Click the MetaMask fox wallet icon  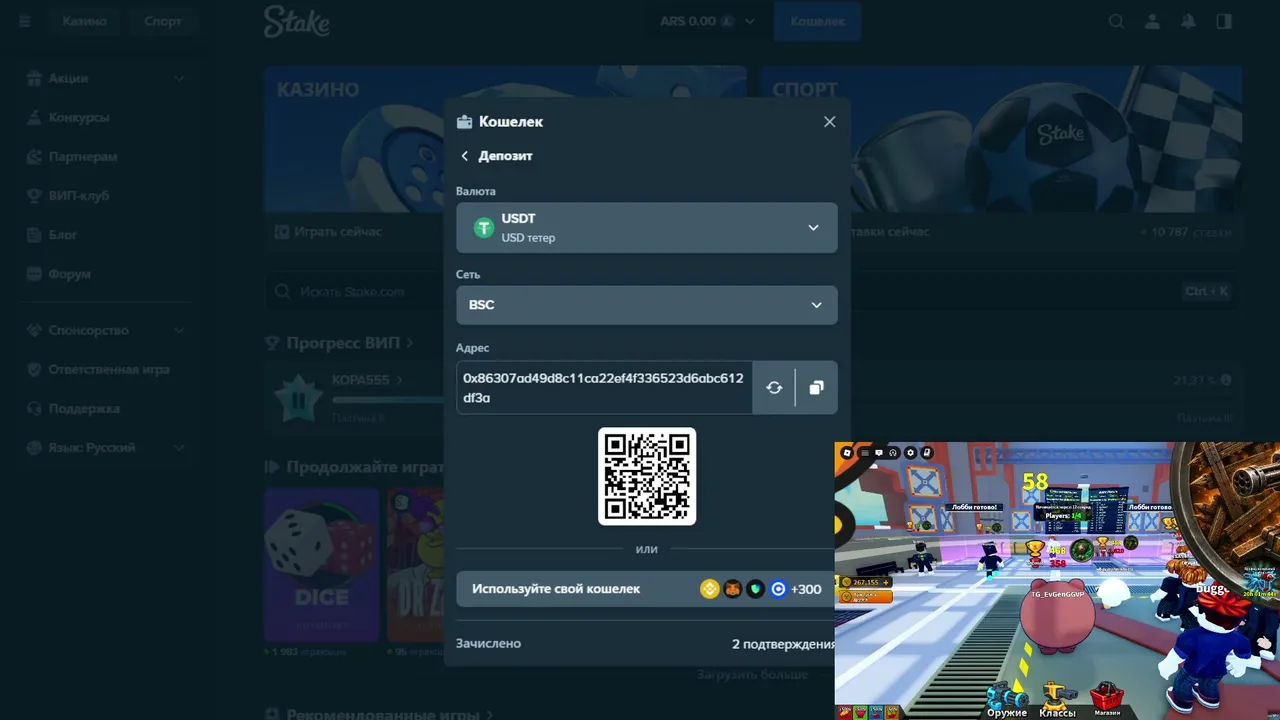pos(733,589)
